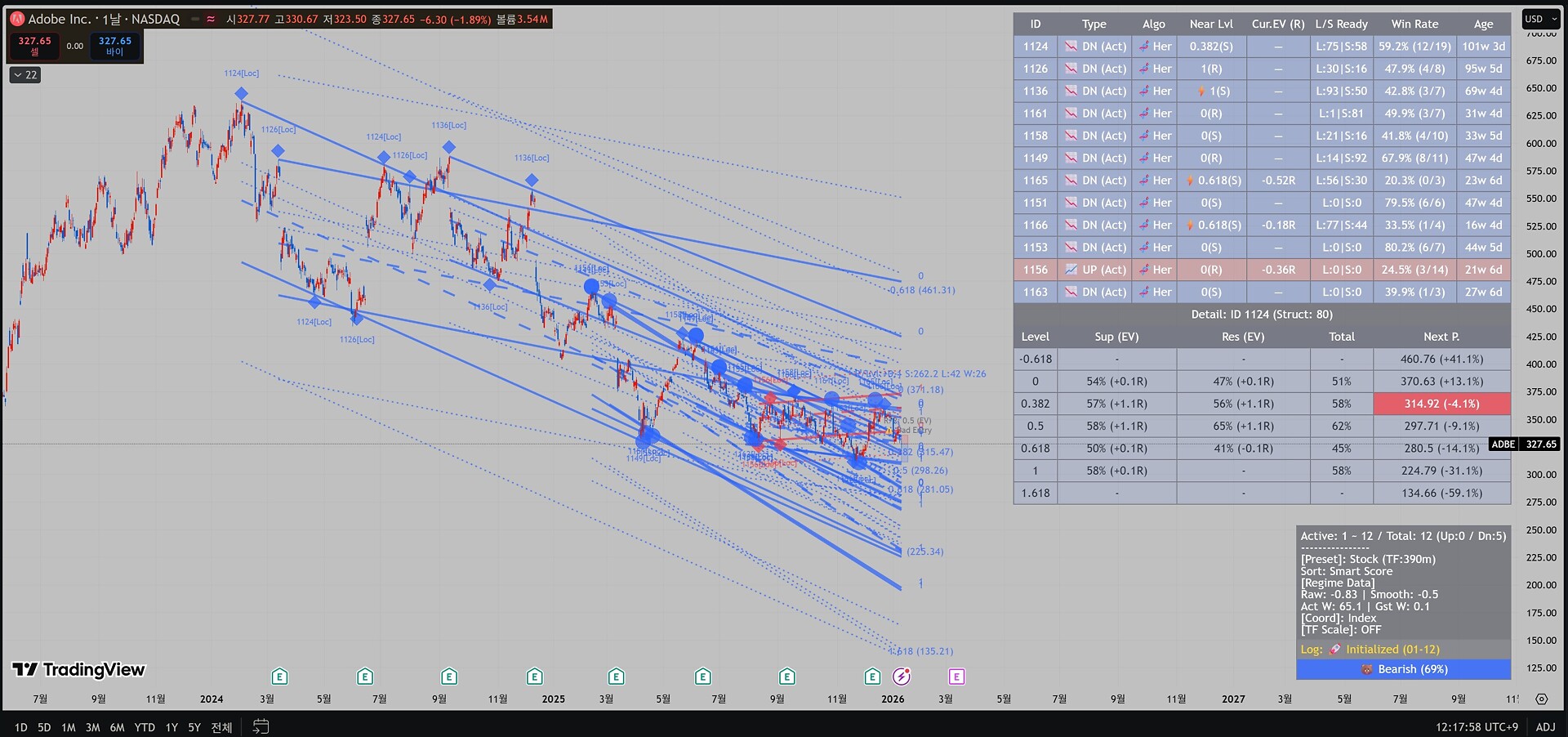The height and width of the screenshot is (737, 1568).
Task: Click the ADBE 327.65 price label on the axis
Action: (1525, 444)
